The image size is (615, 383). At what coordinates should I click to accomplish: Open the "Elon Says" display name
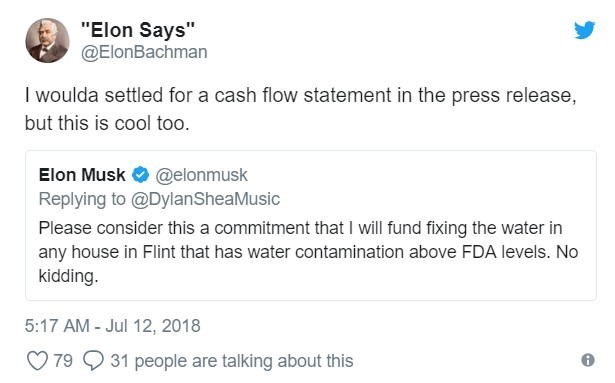click(x=138, y=30)
